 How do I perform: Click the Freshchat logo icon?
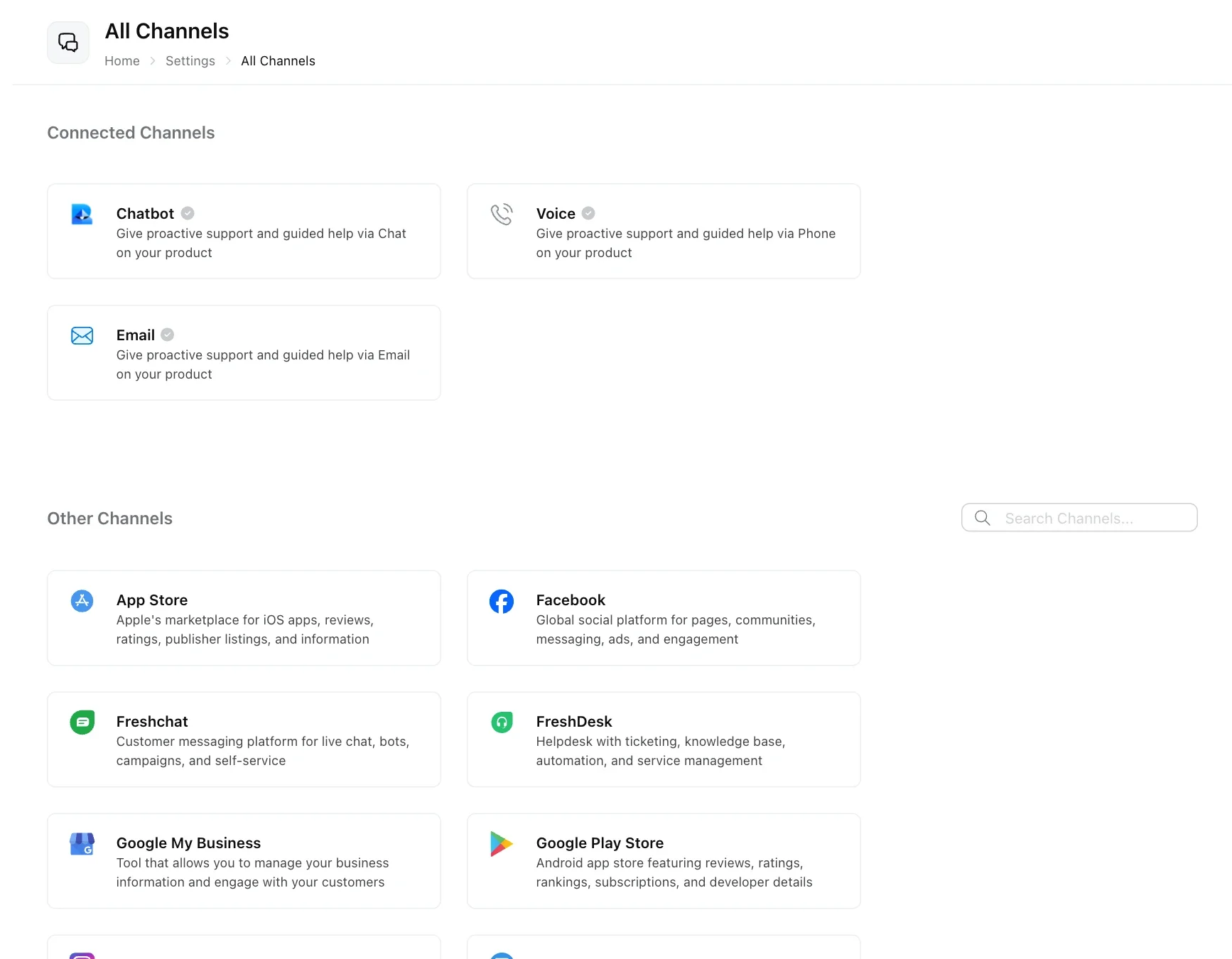tap(82, 722)
